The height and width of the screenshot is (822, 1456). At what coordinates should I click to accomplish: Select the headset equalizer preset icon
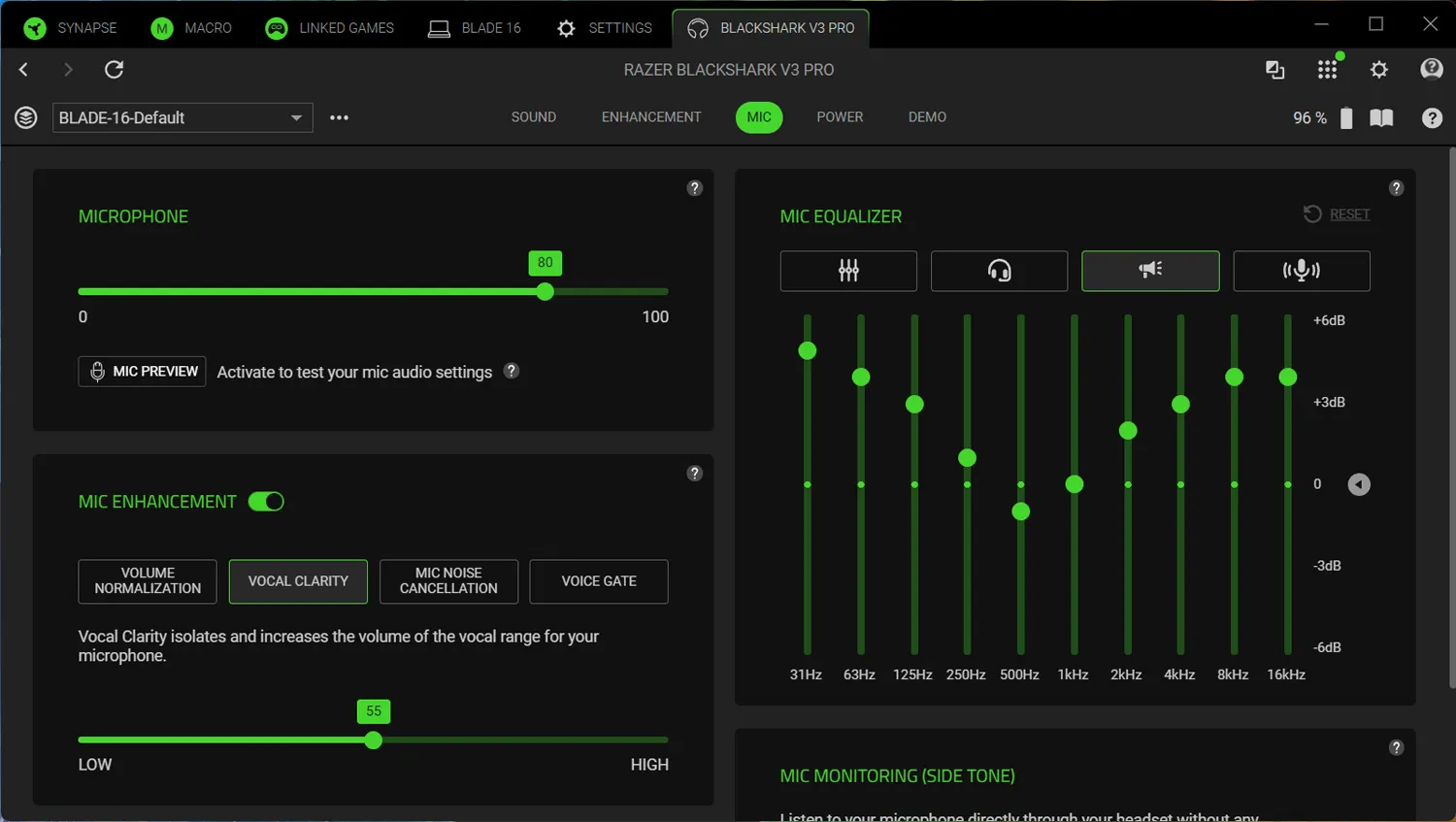999,271
